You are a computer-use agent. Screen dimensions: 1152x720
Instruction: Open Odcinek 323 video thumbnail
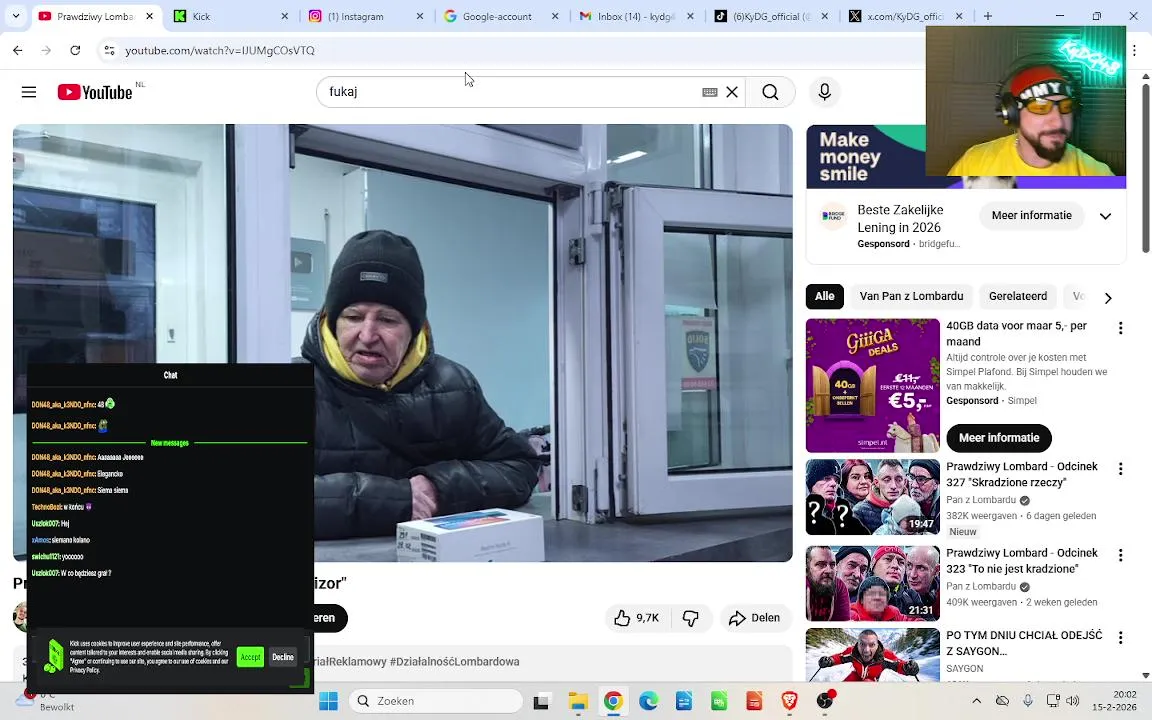(872, 583)
